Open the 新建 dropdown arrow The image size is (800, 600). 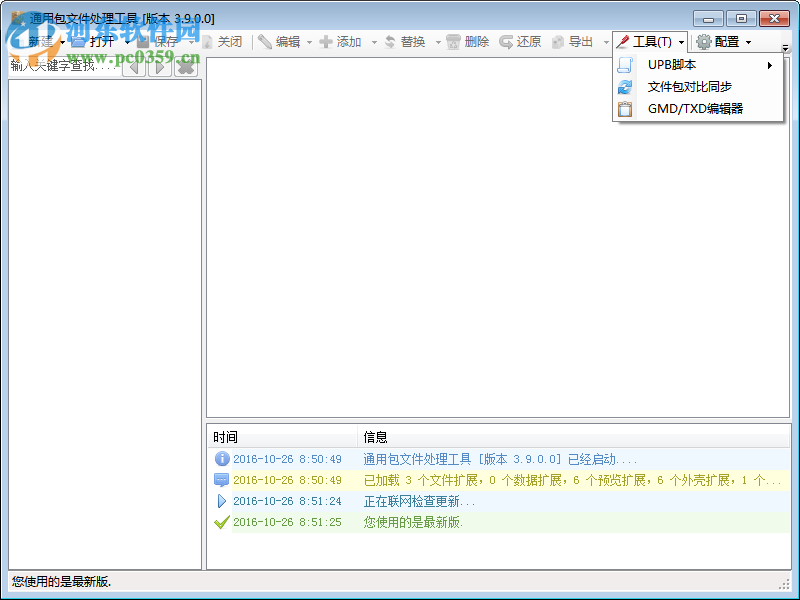[60, 42]
